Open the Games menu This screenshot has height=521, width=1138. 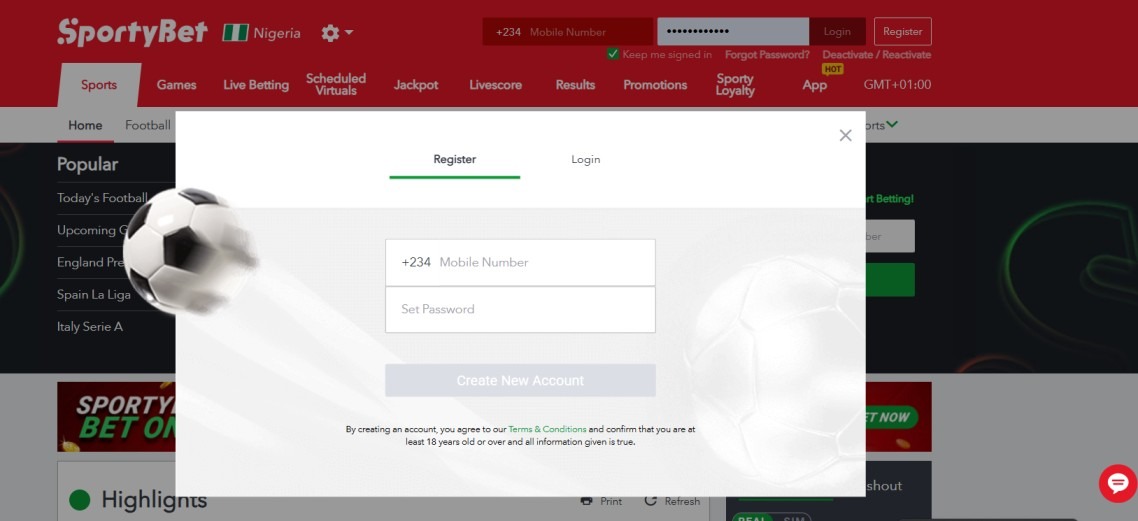pos(176,85)
